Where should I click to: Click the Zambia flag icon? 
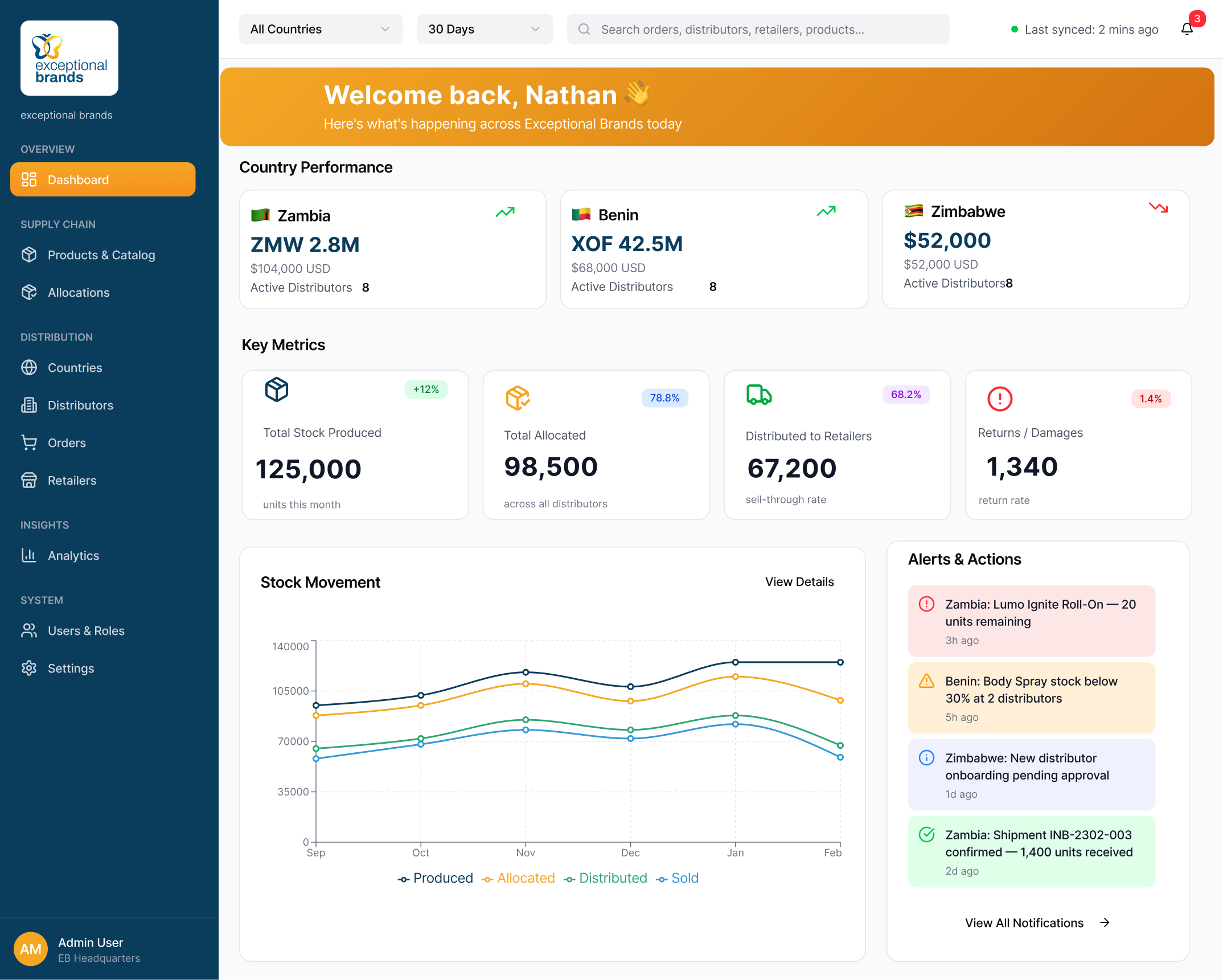[x=260, y=215]
